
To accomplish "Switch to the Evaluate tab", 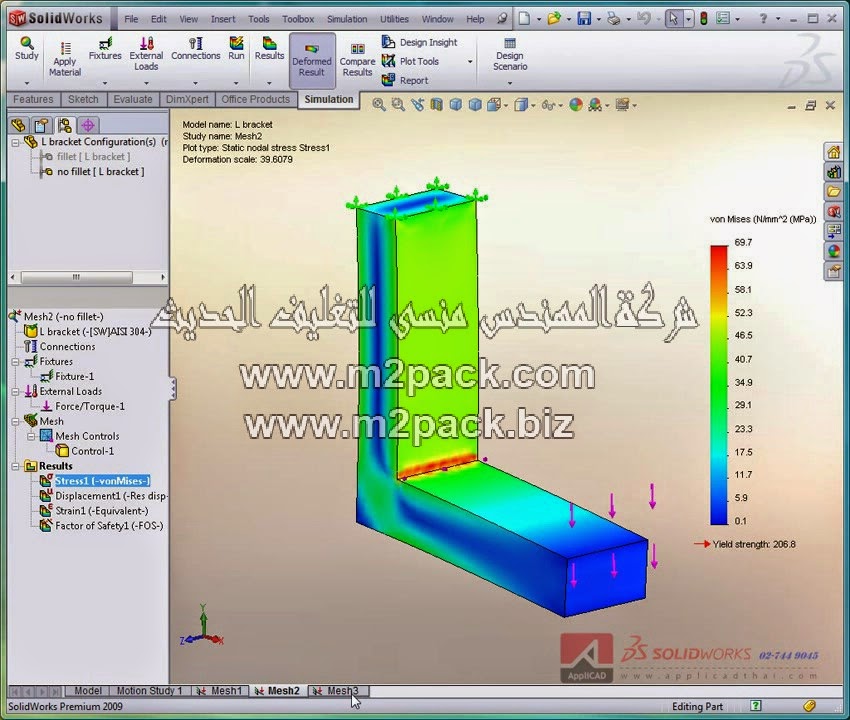I will 133,99.
